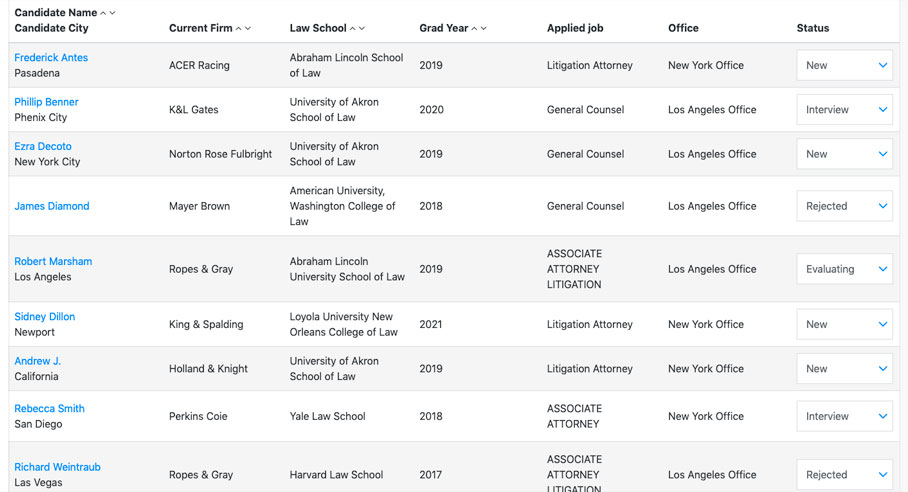Click descending sort arrow for Current Firm
The image size is (908, 492).
[248, 29]
